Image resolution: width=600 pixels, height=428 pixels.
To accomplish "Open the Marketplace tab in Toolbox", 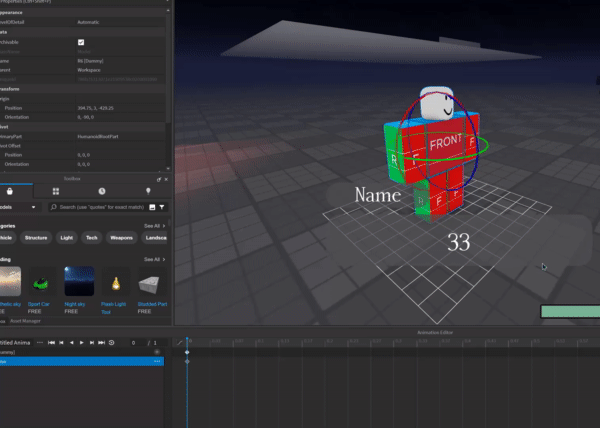I will pyautogui.click(x=10, y=191).
